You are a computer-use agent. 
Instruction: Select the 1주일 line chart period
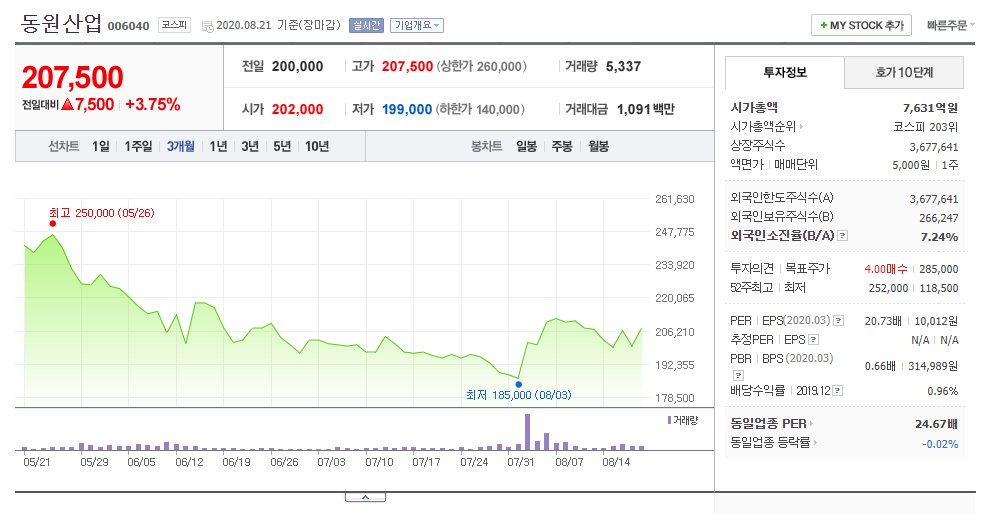pos(138,146)
